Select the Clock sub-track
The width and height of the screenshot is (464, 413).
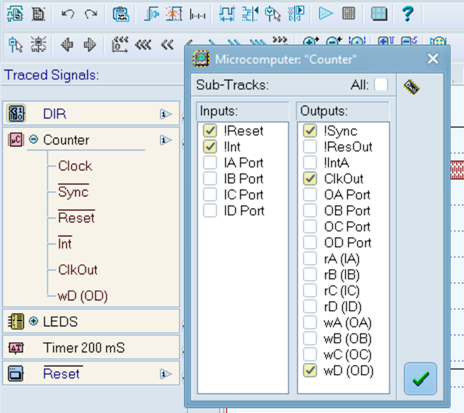point(75,166)
